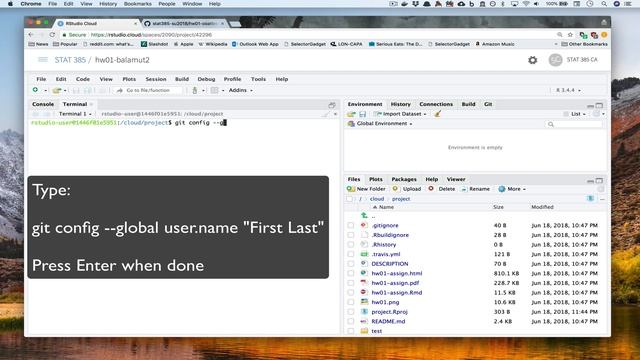
Task: Check the hw01-assign.pdf checkbox
Action: pyautogui.click(x=351, y=283)
